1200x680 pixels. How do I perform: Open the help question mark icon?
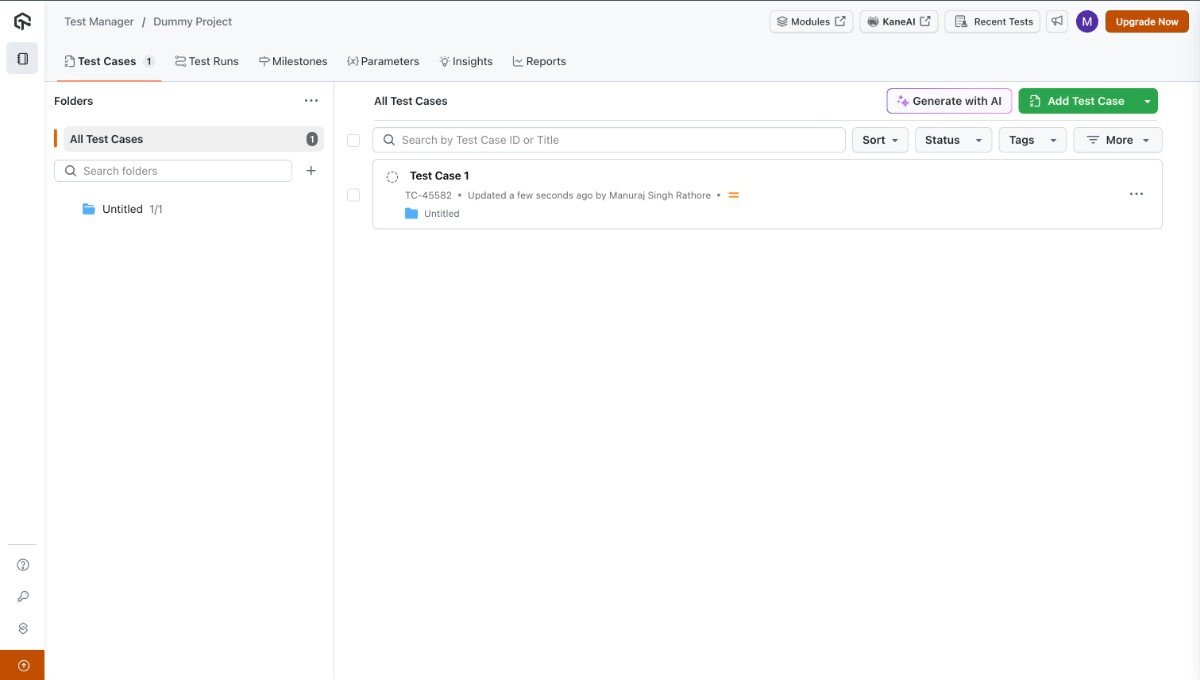[23, 565]
